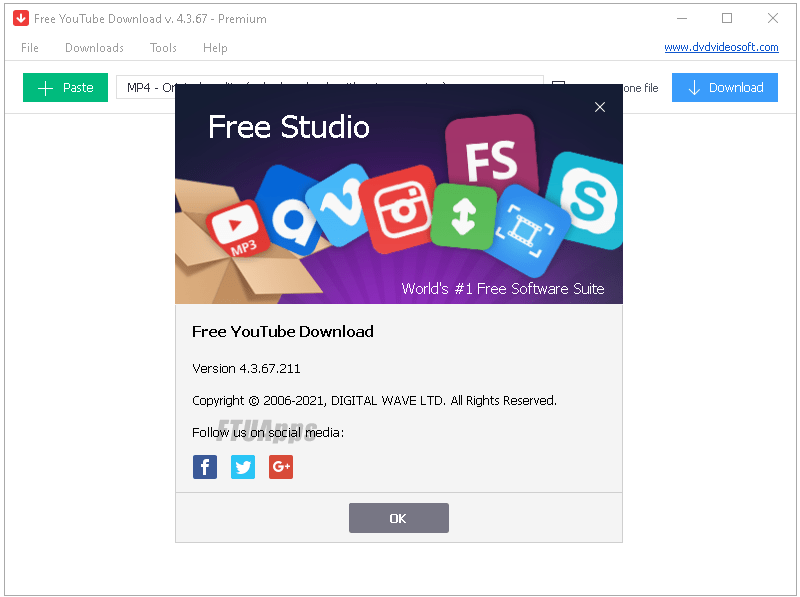
Task: Click the Free YouTube Download logo in title bar
Action: (x=20, y=17)
